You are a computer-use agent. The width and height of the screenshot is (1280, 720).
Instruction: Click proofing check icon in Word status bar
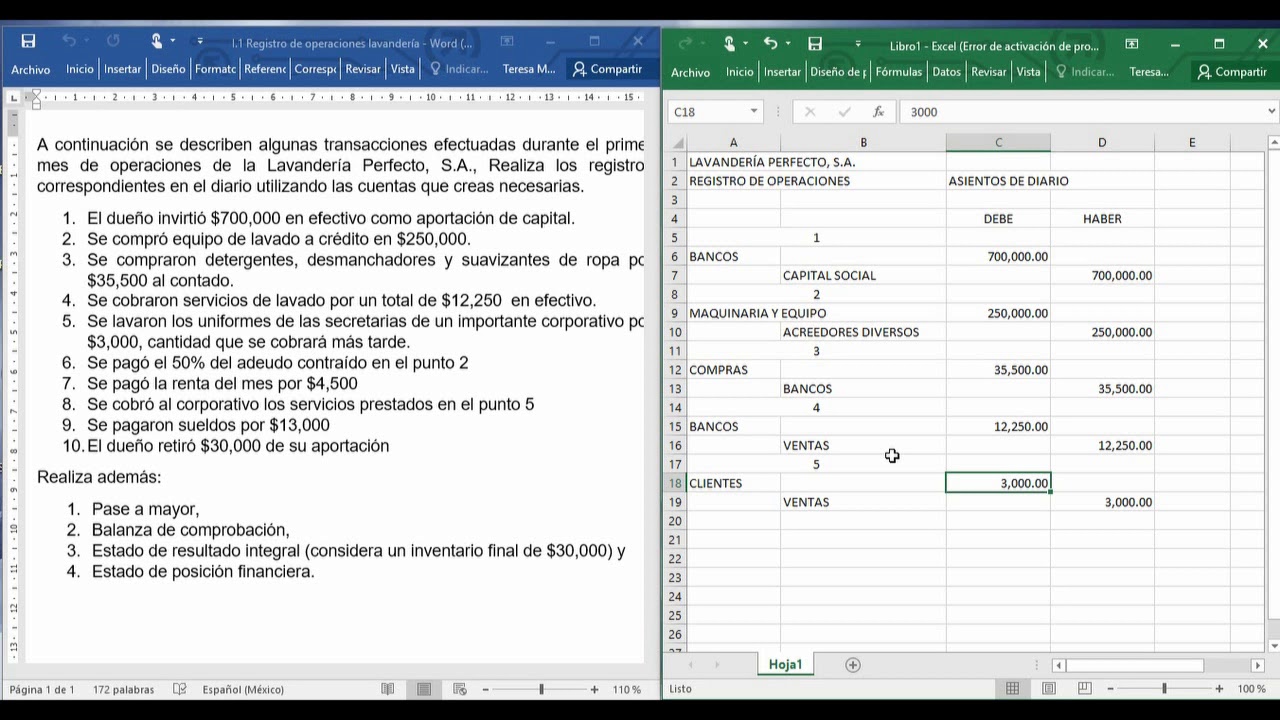point(180,690)
